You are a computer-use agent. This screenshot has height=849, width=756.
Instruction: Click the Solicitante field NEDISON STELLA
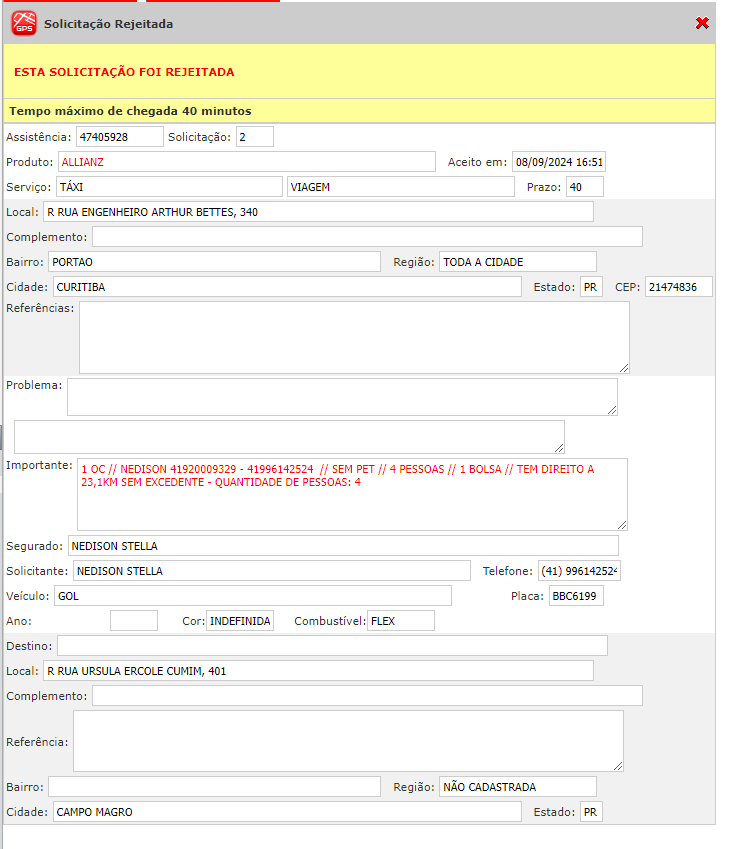pyautogui.click(x=272, y=570)
